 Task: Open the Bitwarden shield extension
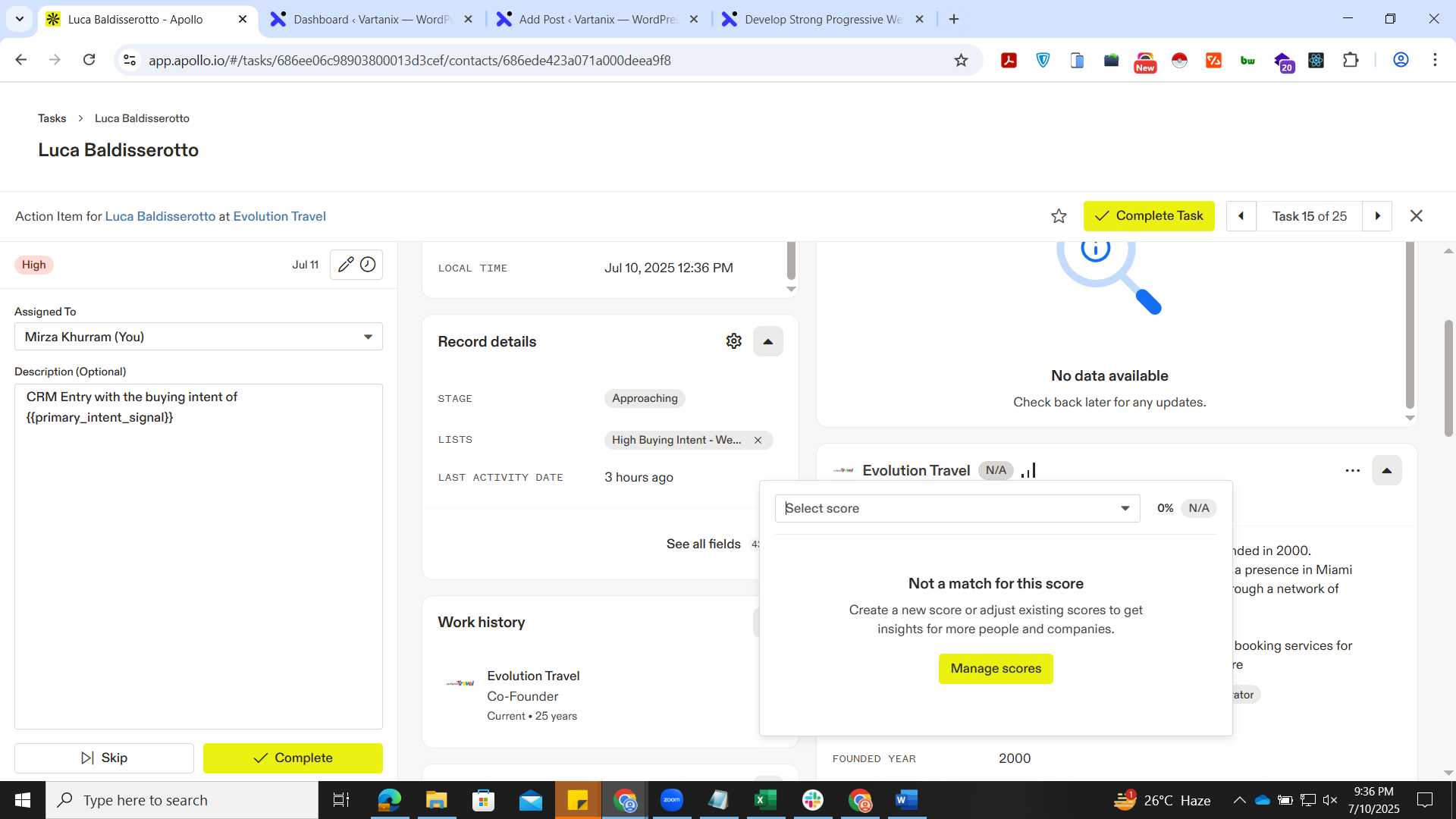click(1043, 60)
